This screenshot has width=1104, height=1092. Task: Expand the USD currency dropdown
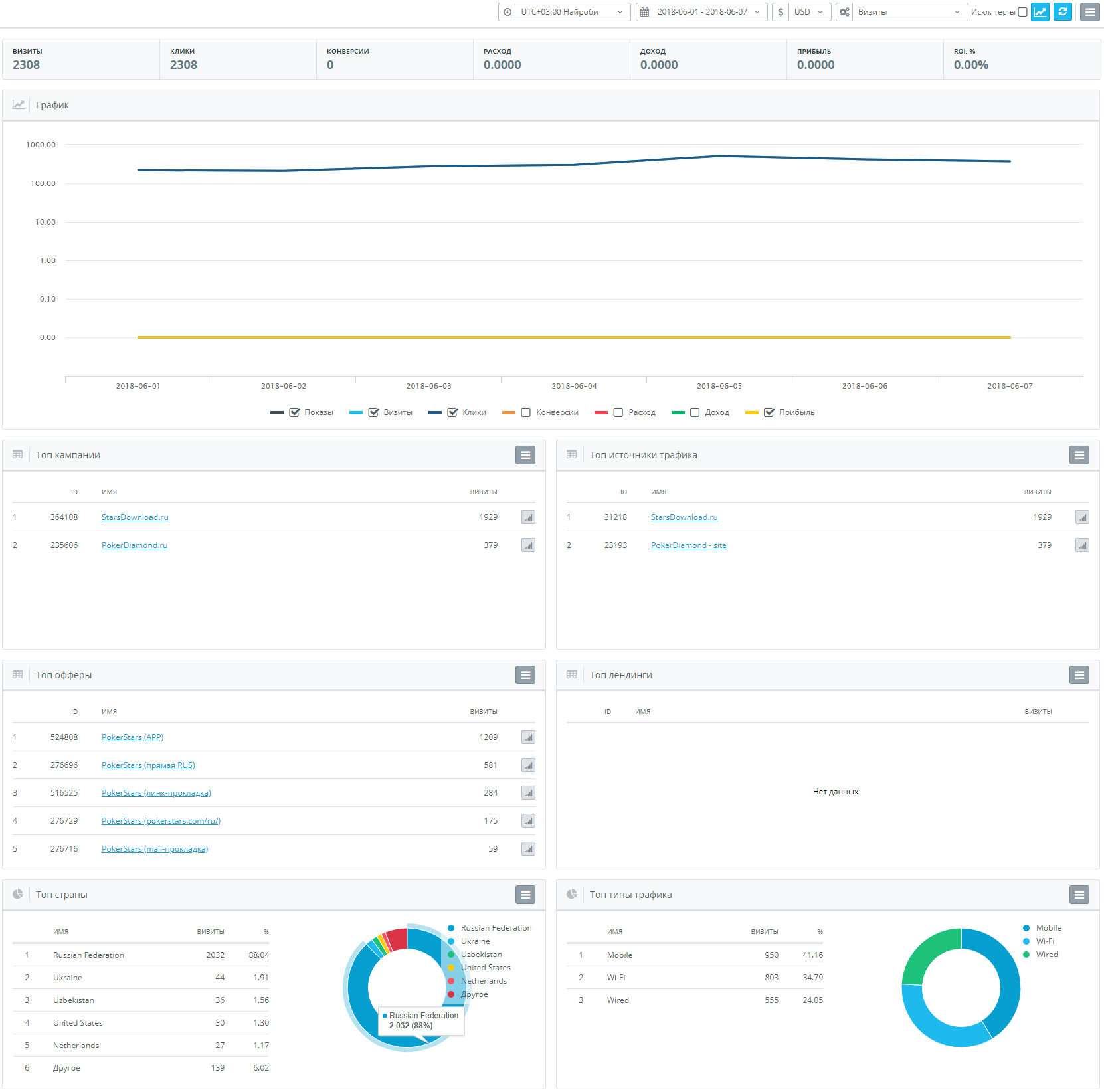click(x=802, y=12)
